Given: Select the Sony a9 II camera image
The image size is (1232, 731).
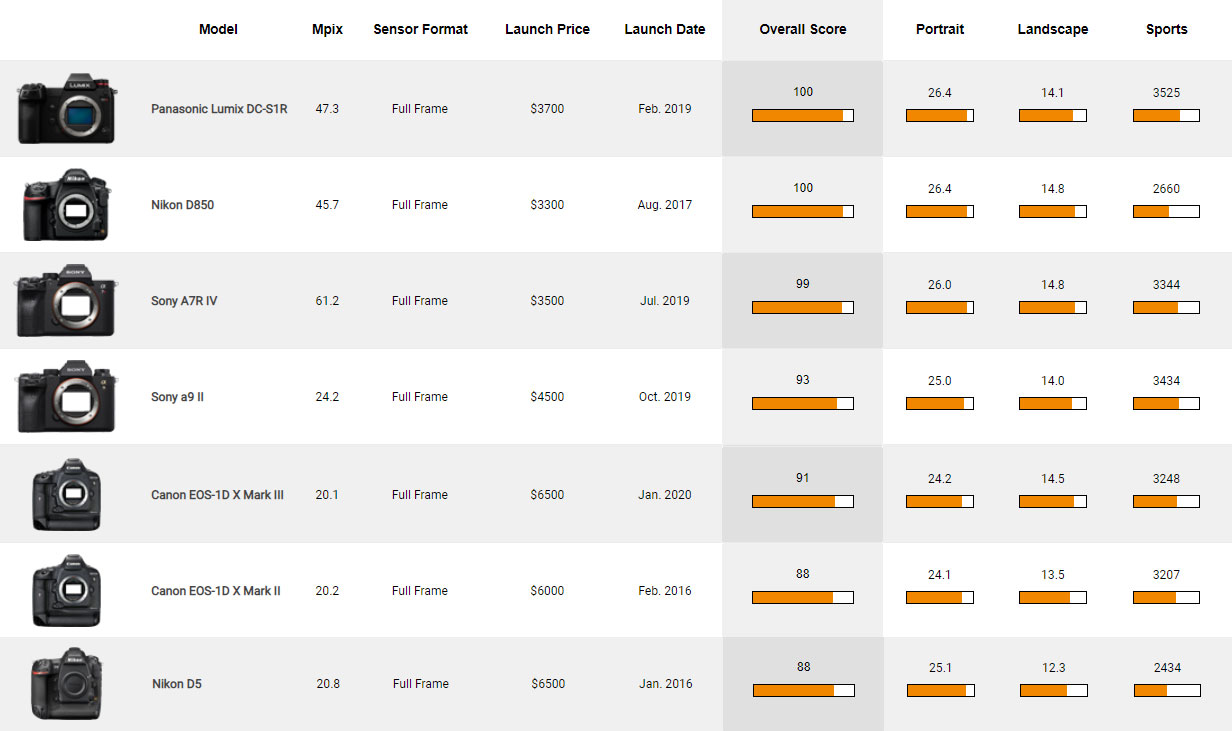Looking at the screenshot, I should pos(66,397).
